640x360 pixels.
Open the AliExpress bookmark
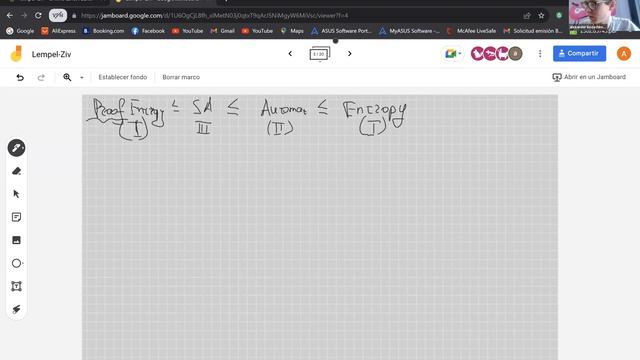click(58, 31)
